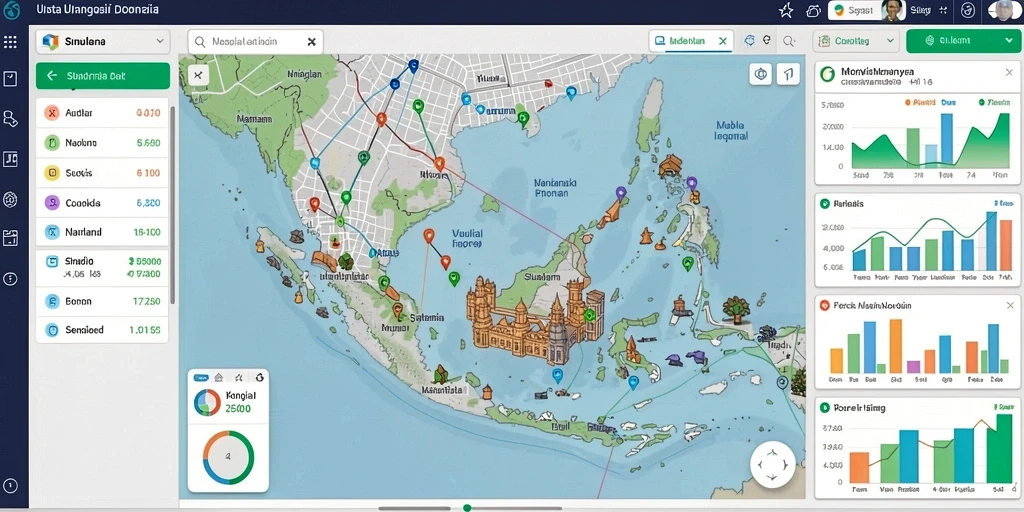Viewport: 1024px width, 512px height.
Task: Click the green slider handle at bottom
Action: 467,507
